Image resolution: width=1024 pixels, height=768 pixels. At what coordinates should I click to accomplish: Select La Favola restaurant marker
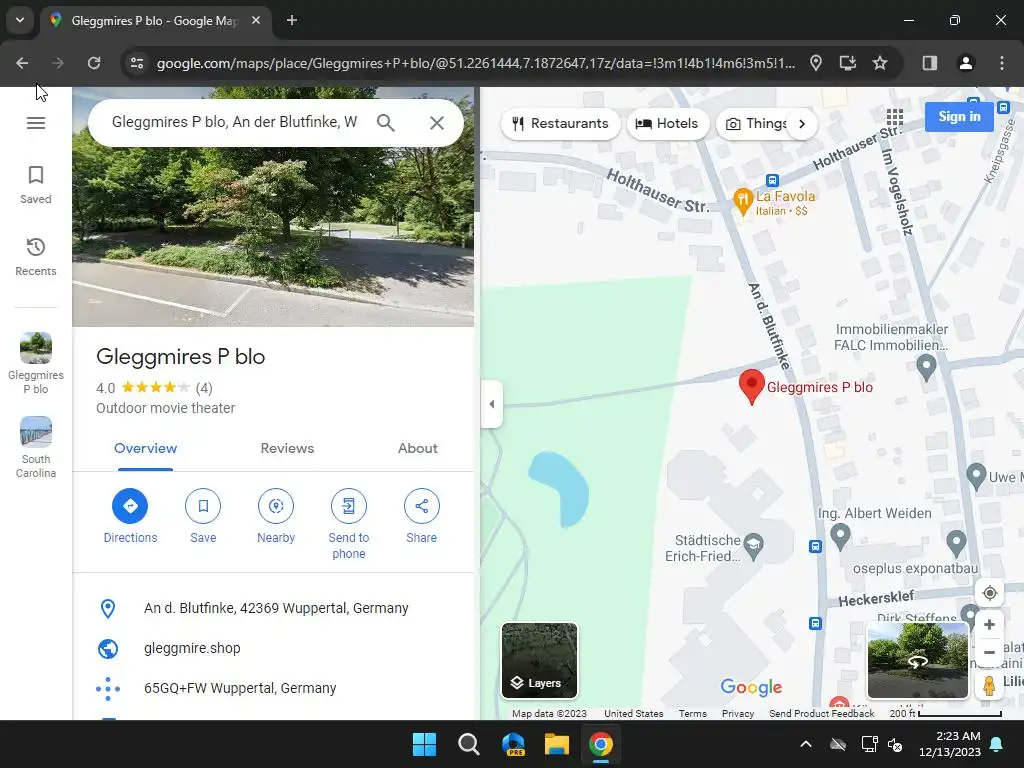tap(743, 202)
